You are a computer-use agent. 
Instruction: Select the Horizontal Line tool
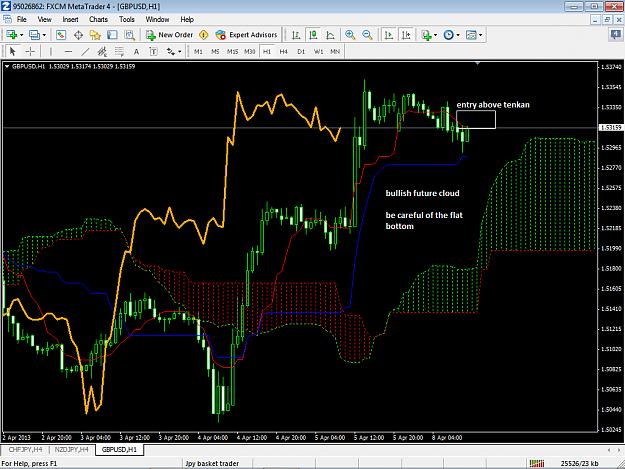point(68,51)
